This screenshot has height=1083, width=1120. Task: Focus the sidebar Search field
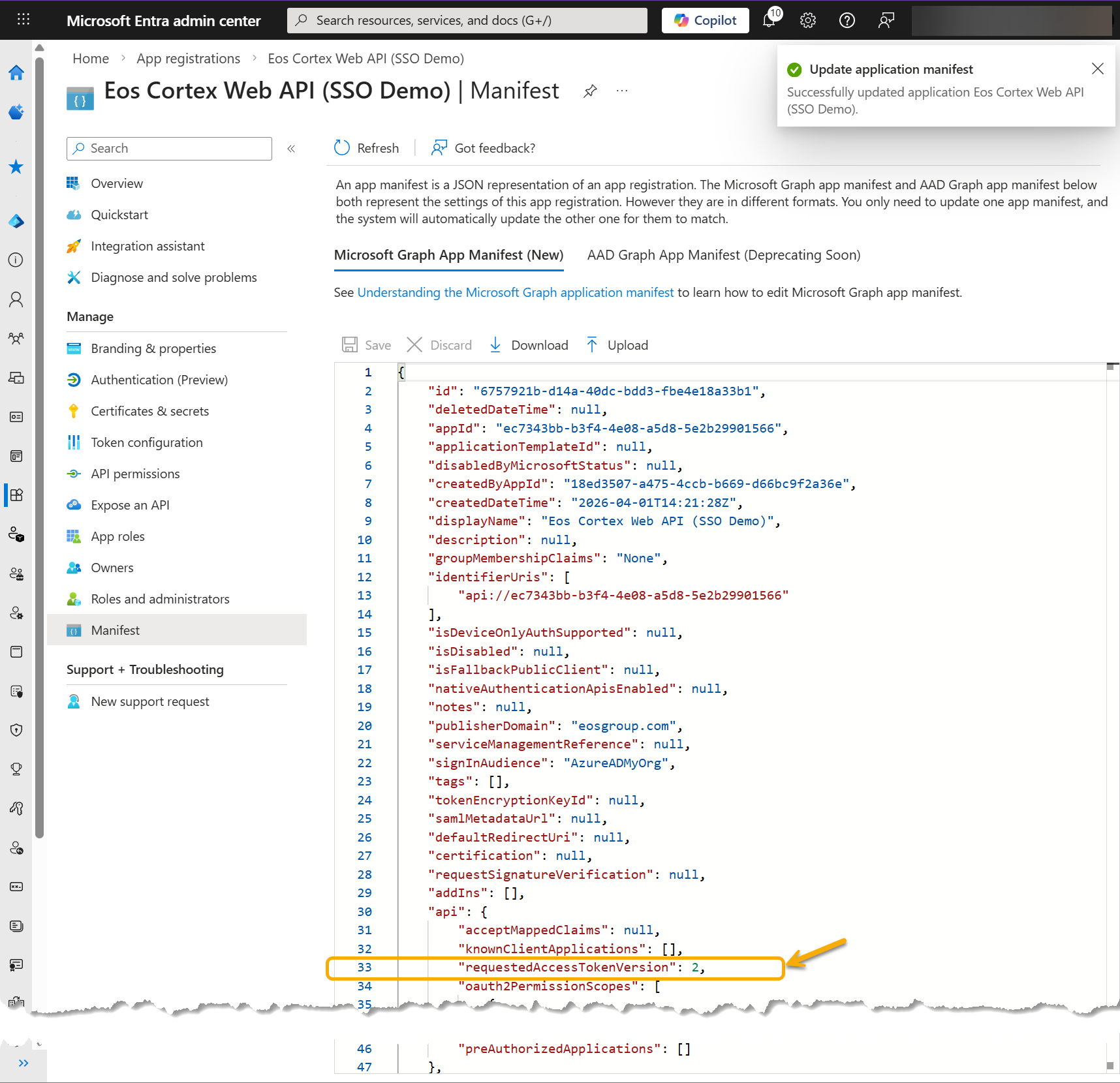(x=169, y=149)
